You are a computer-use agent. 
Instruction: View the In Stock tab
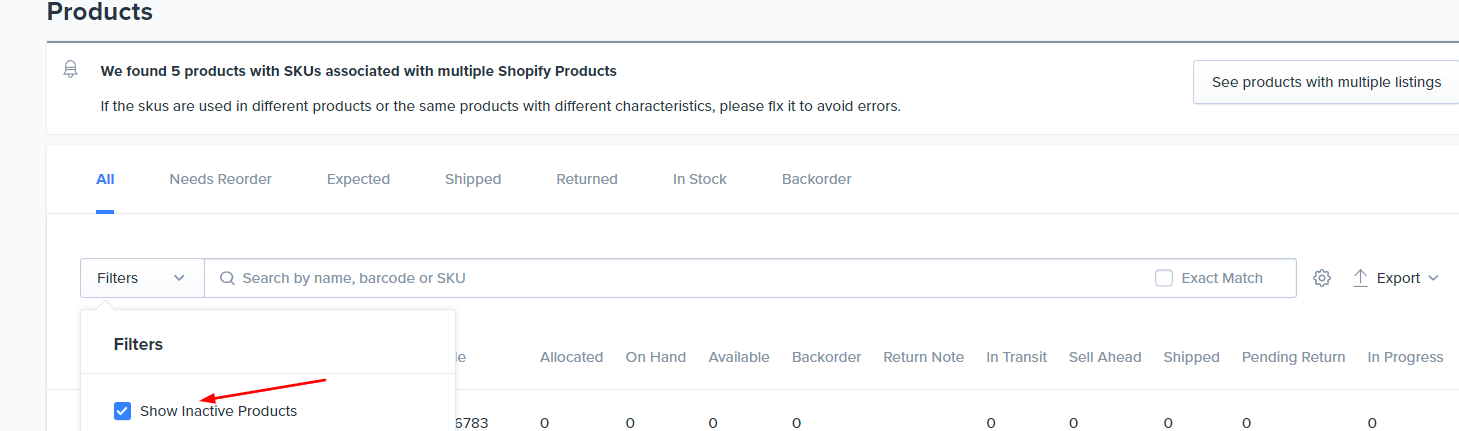[700, 179]
